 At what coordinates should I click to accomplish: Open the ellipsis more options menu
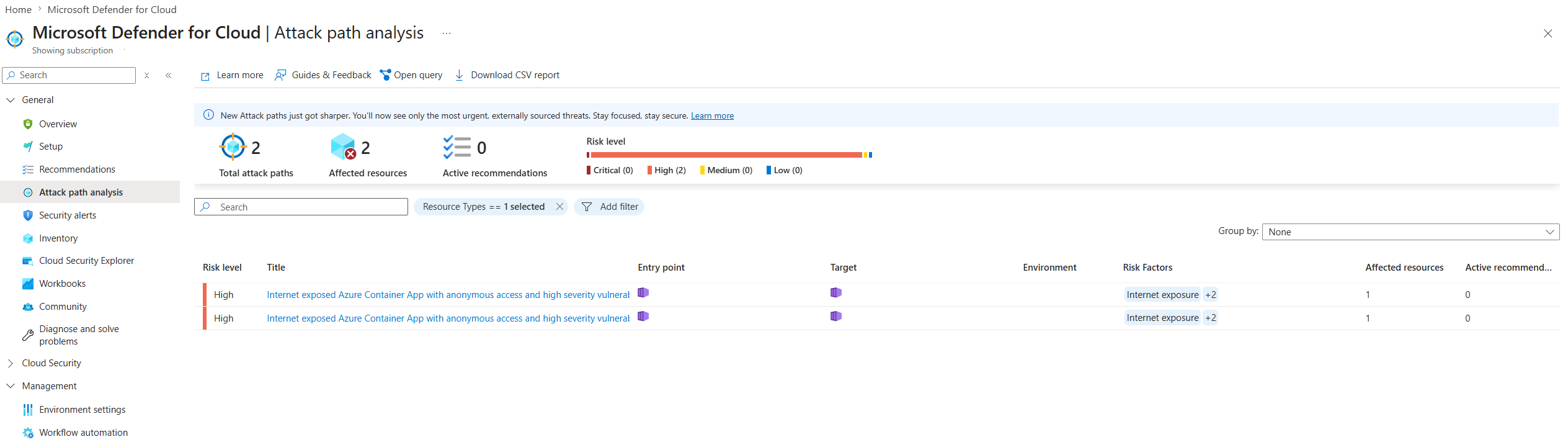coord(447,33)
